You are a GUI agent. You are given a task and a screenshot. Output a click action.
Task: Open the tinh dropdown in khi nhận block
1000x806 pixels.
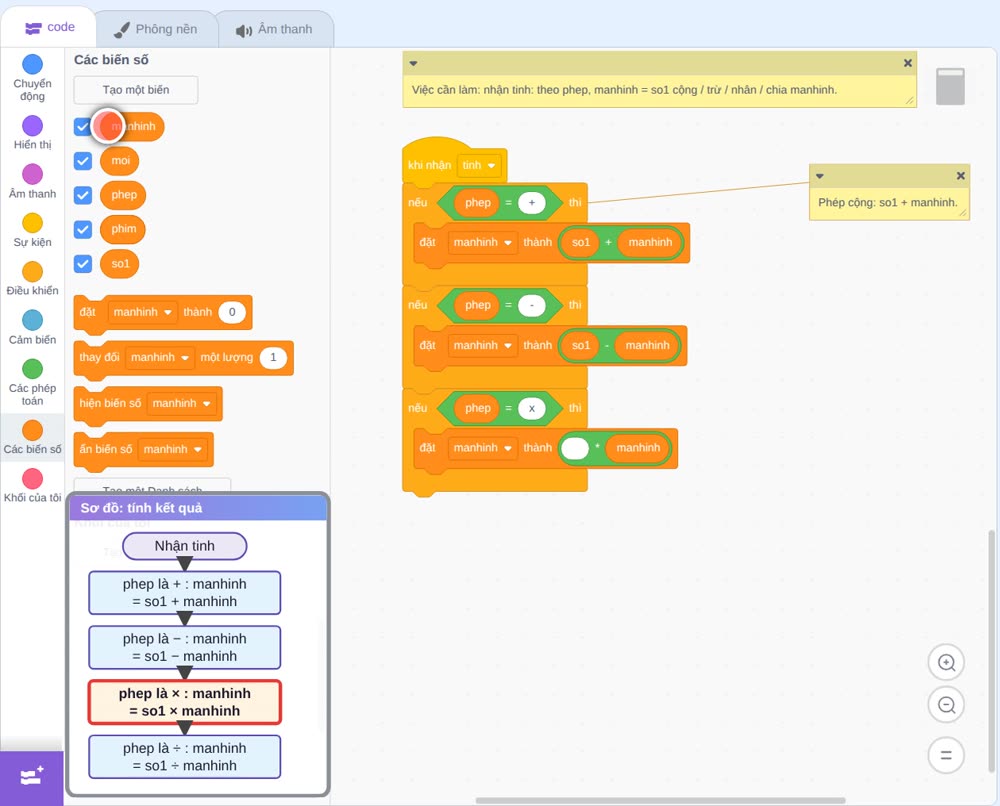pyautogui.click(x=479, y=165)
